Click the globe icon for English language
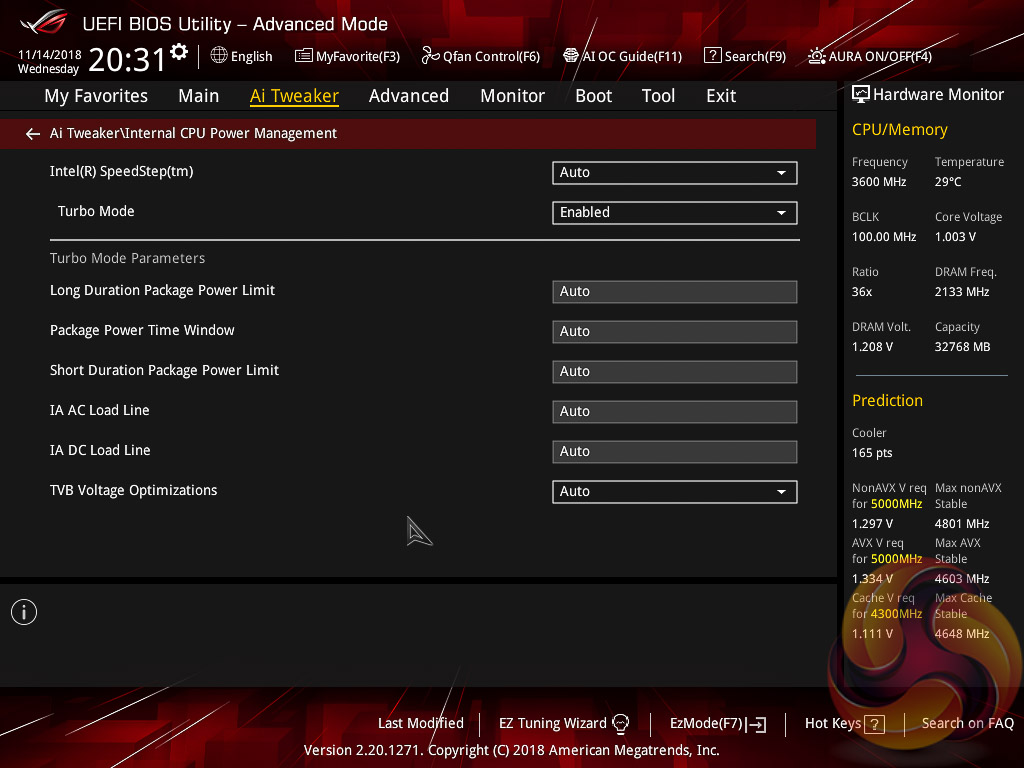 219,56
